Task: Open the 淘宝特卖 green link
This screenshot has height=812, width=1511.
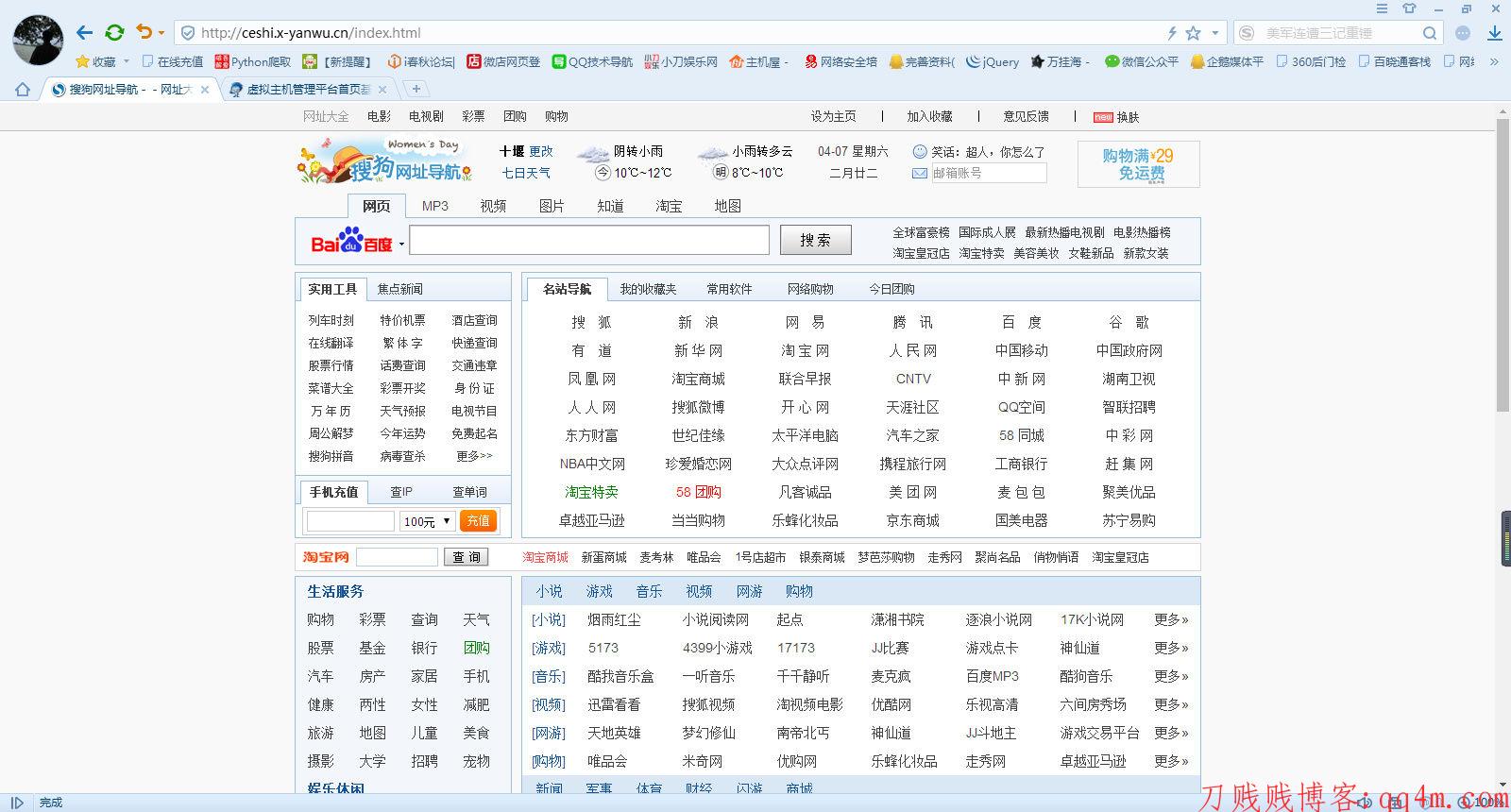Action: (x=591, y=492)
